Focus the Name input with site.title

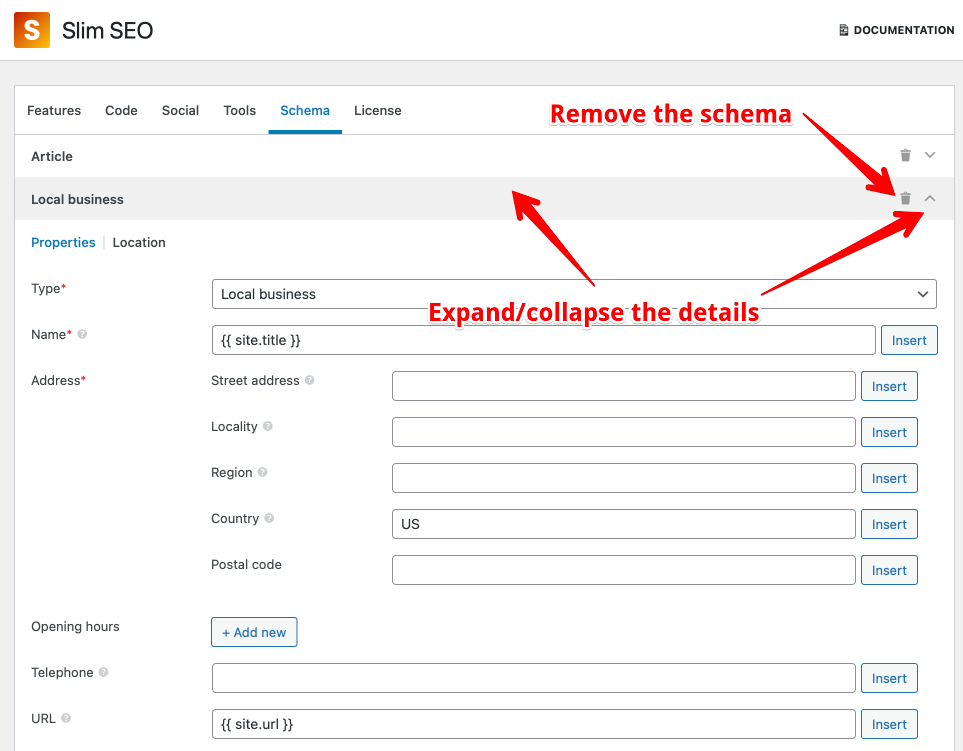[x=544, y=340]
